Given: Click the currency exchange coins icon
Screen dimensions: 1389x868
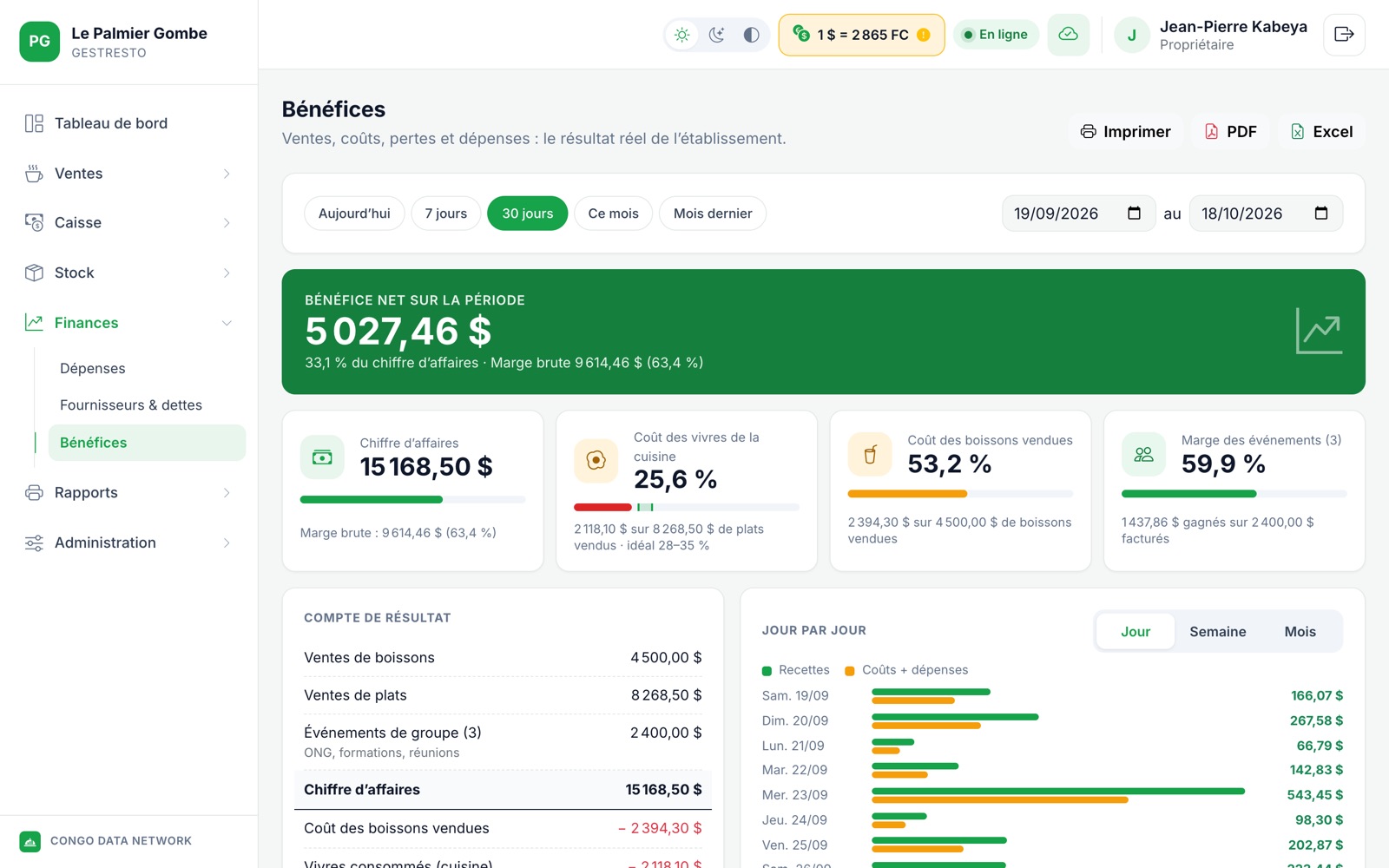Looking at the screenshot, I should click(x=801, y=33).
